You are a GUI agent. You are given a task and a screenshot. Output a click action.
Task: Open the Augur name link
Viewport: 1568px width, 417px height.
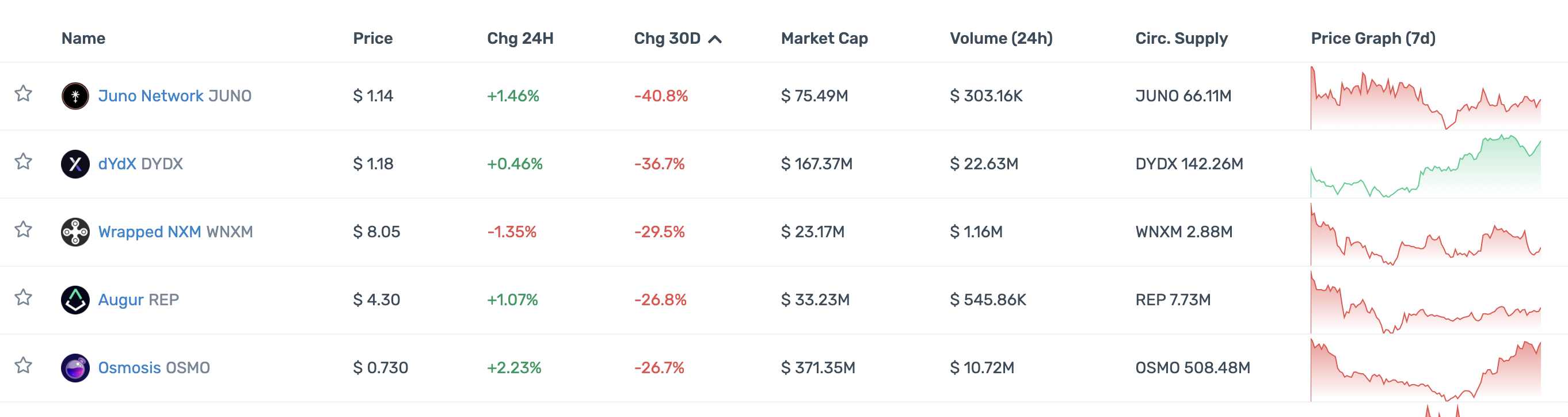click(x=120, y=300)
